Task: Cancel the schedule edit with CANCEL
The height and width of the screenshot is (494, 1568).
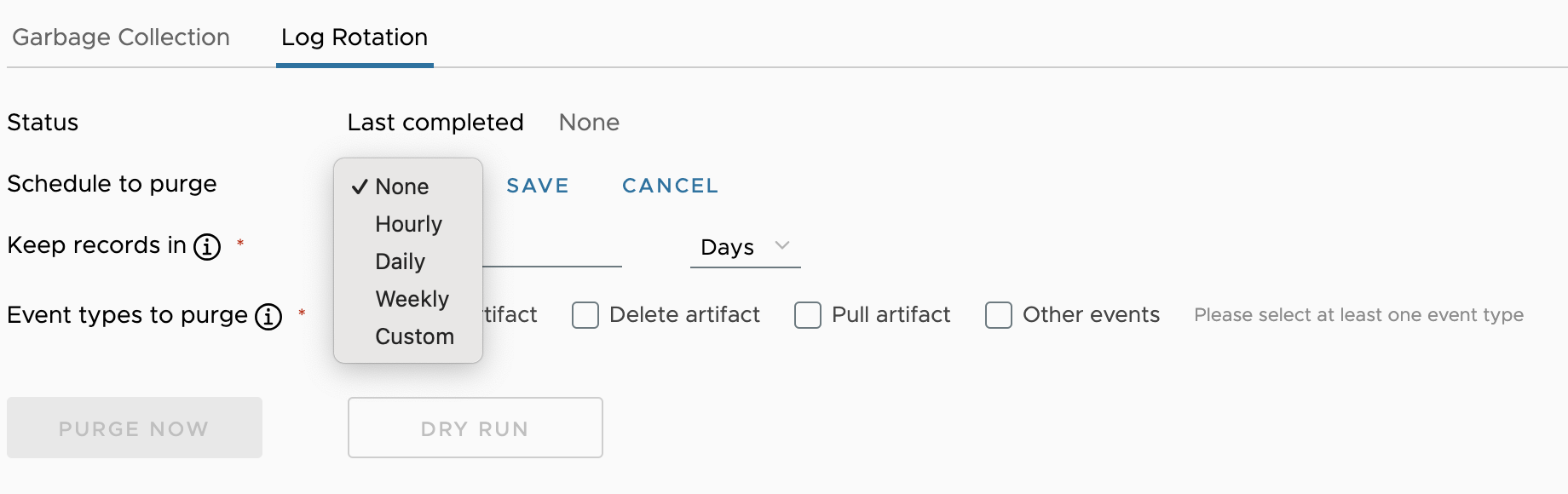Action: click(x=670, y=185)
